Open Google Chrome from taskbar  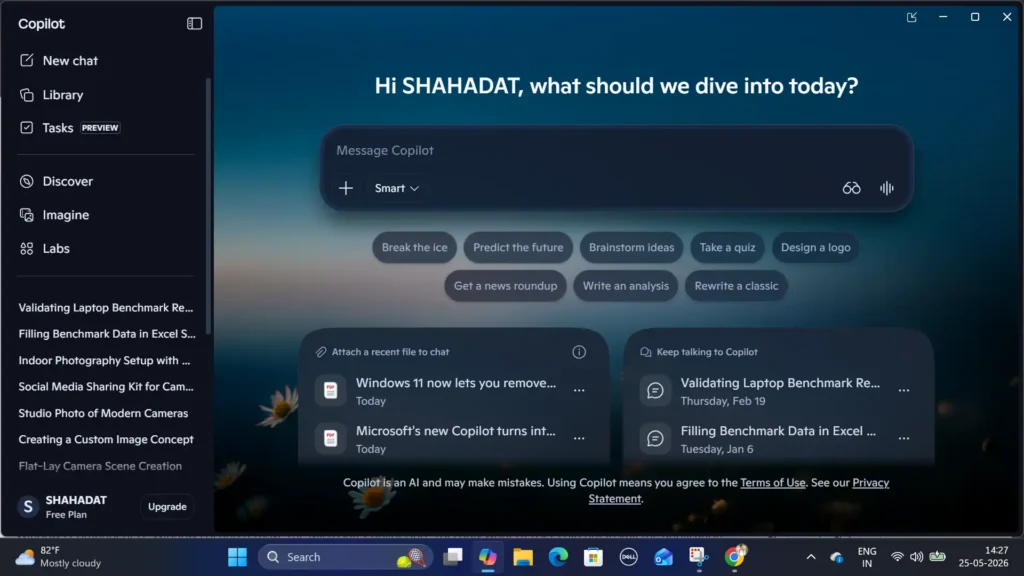(735, 557)
